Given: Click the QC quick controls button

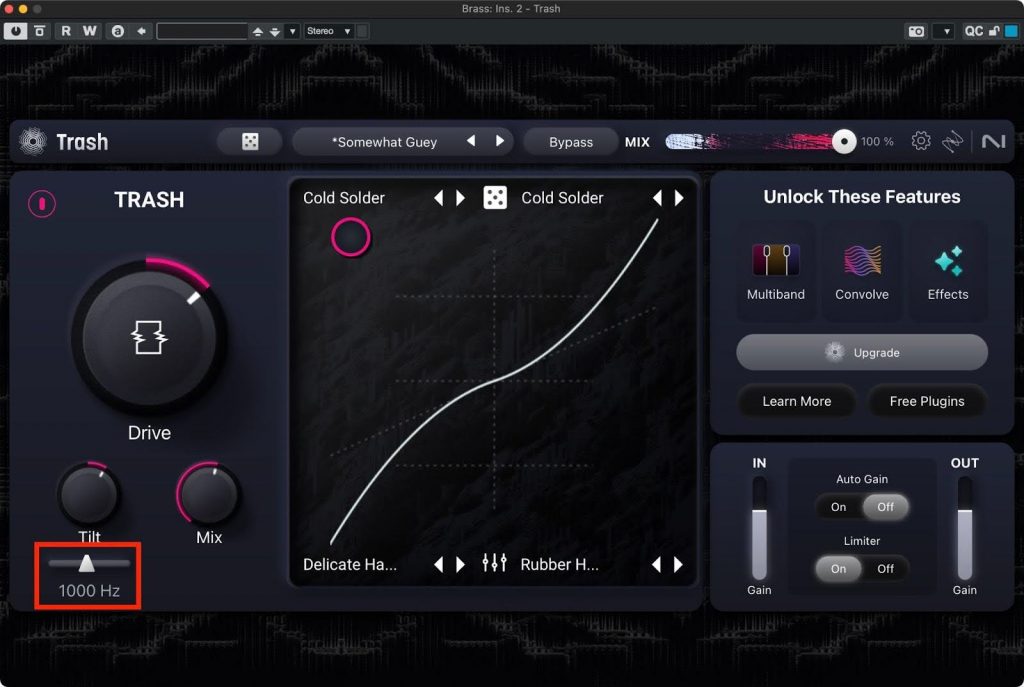Looking at the screenshot, I should pos(973,31).
